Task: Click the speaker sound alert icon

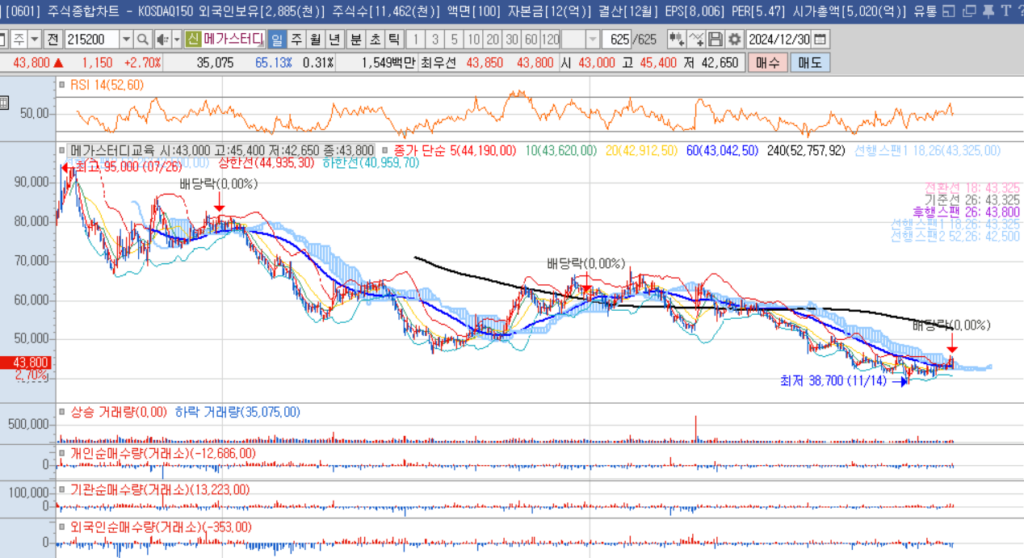Action: [x=162, y=39]
